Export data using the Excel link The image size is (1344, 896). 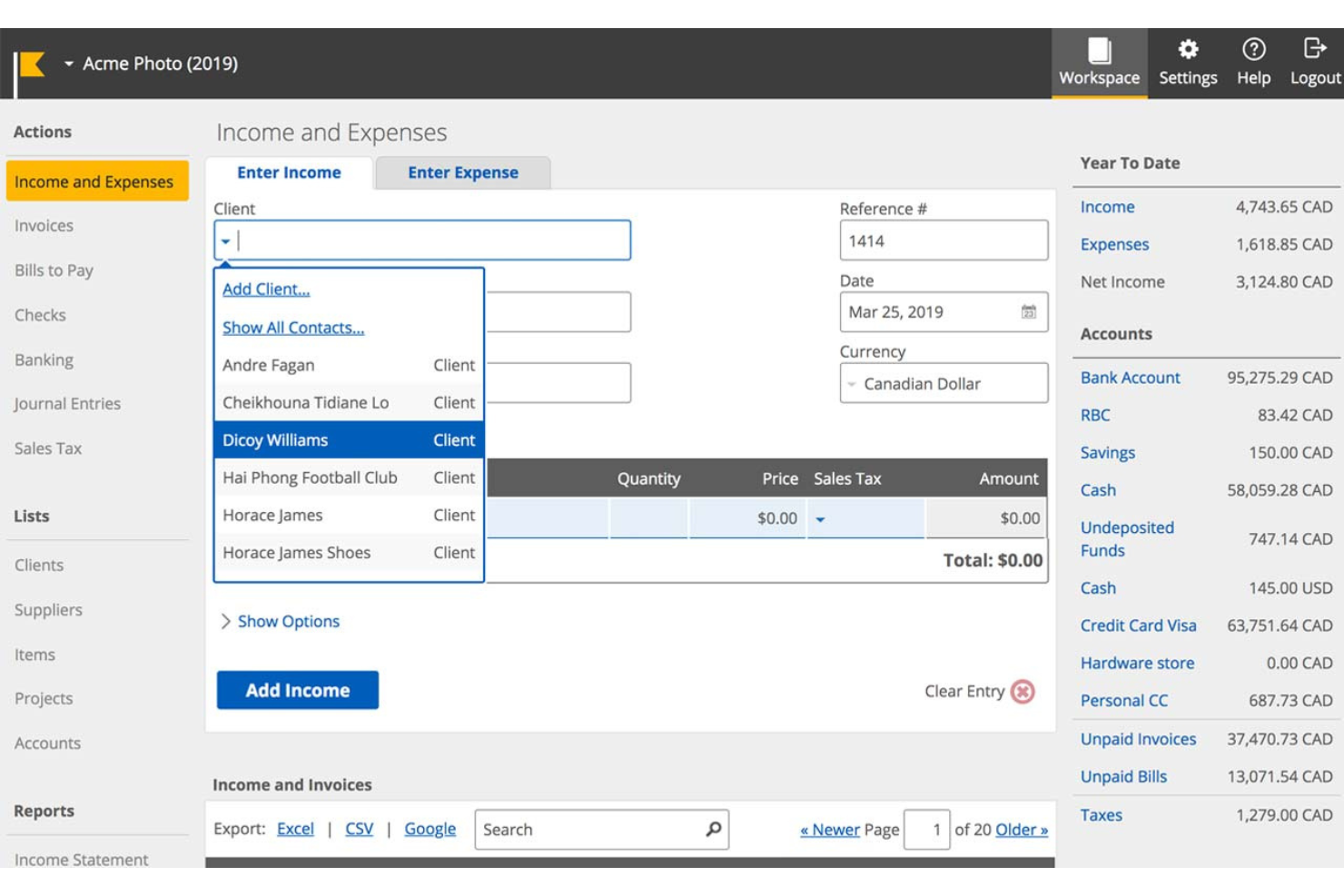[294, 829]
